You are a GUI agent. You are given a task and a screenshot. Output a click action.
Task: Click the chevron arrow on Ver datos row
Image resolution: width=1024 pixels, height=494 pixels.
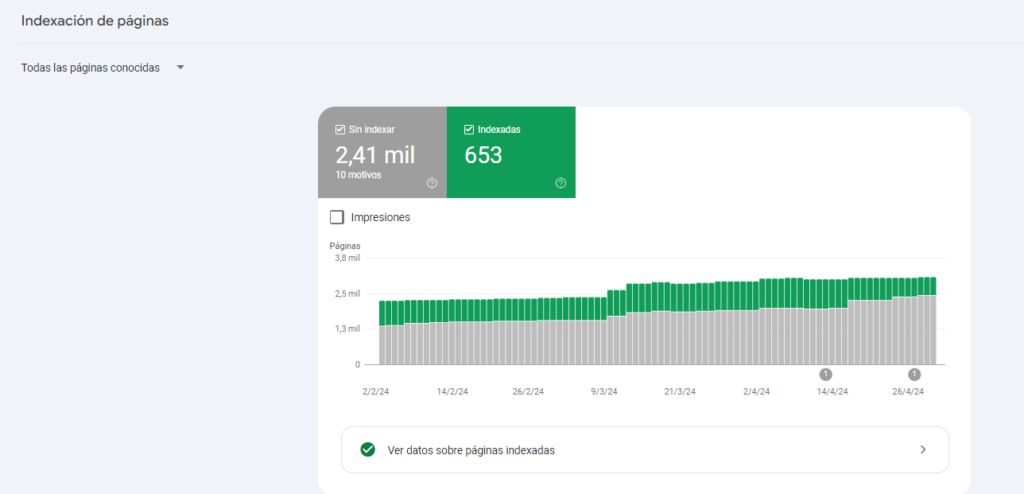tap(923, 450)
